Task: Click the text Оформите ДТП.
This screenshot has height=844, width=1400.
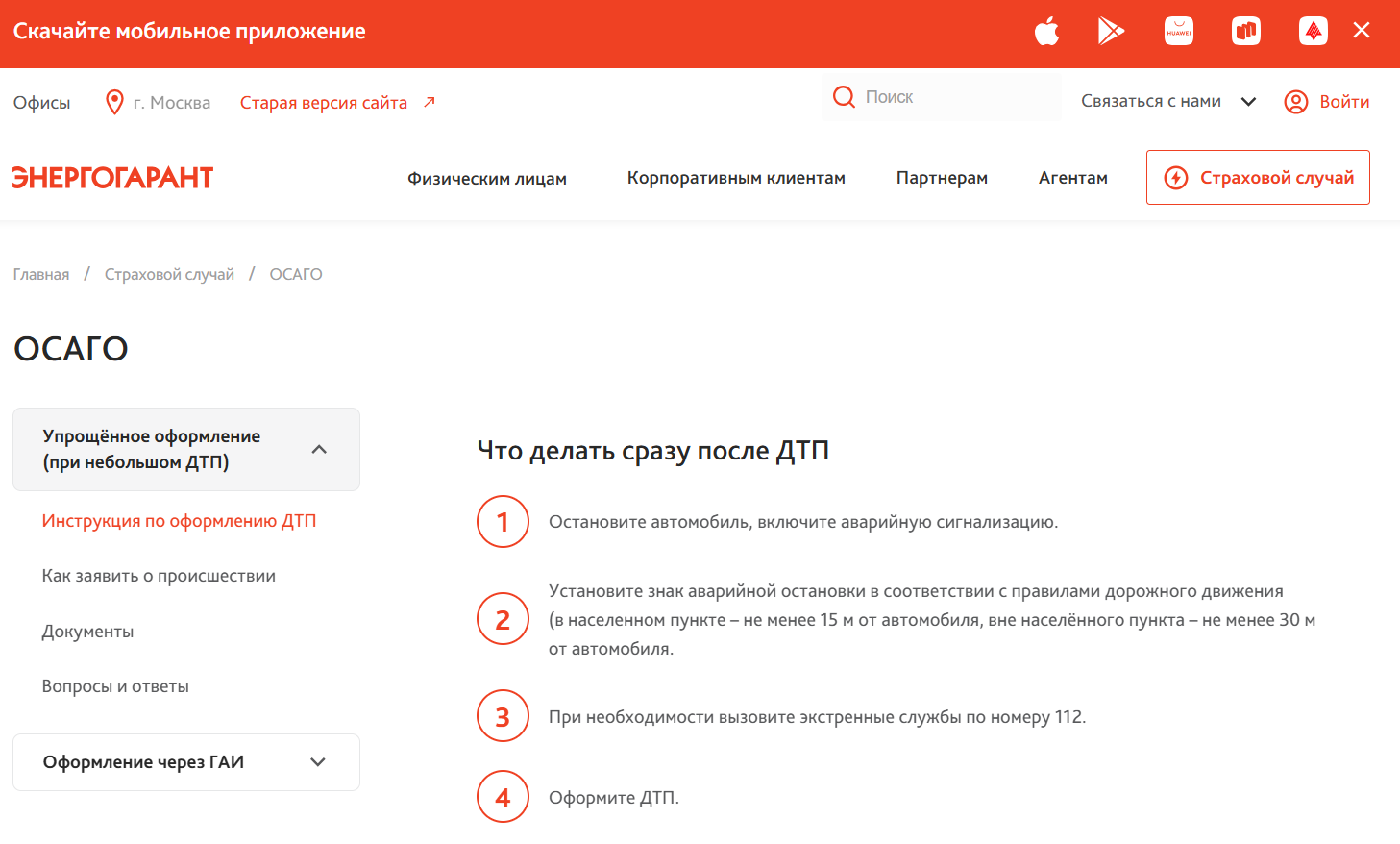Action: pos(614,798)
